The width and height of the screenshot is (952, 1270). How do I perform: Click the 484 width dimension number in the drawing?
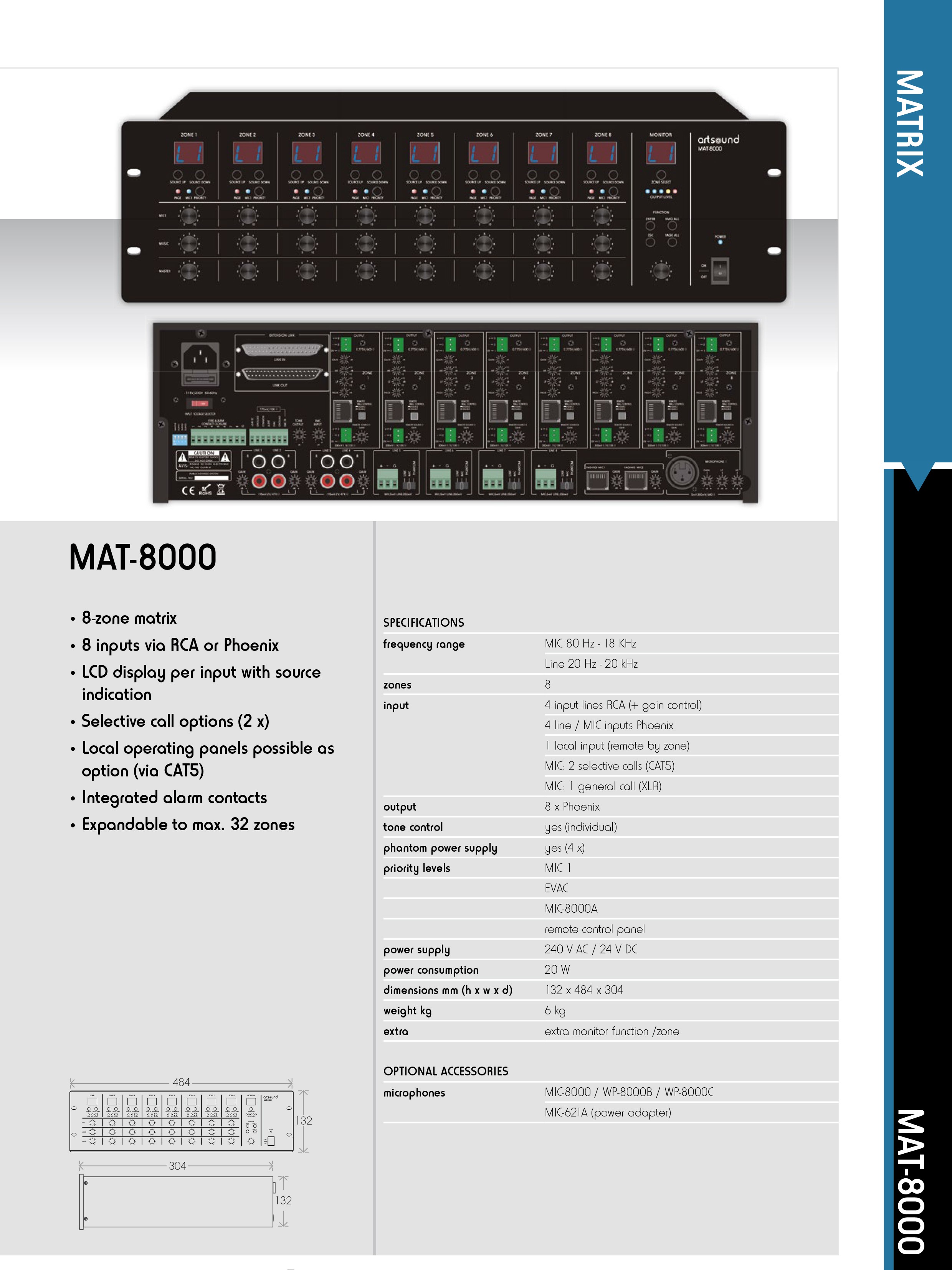click(x=182, y=1082)
